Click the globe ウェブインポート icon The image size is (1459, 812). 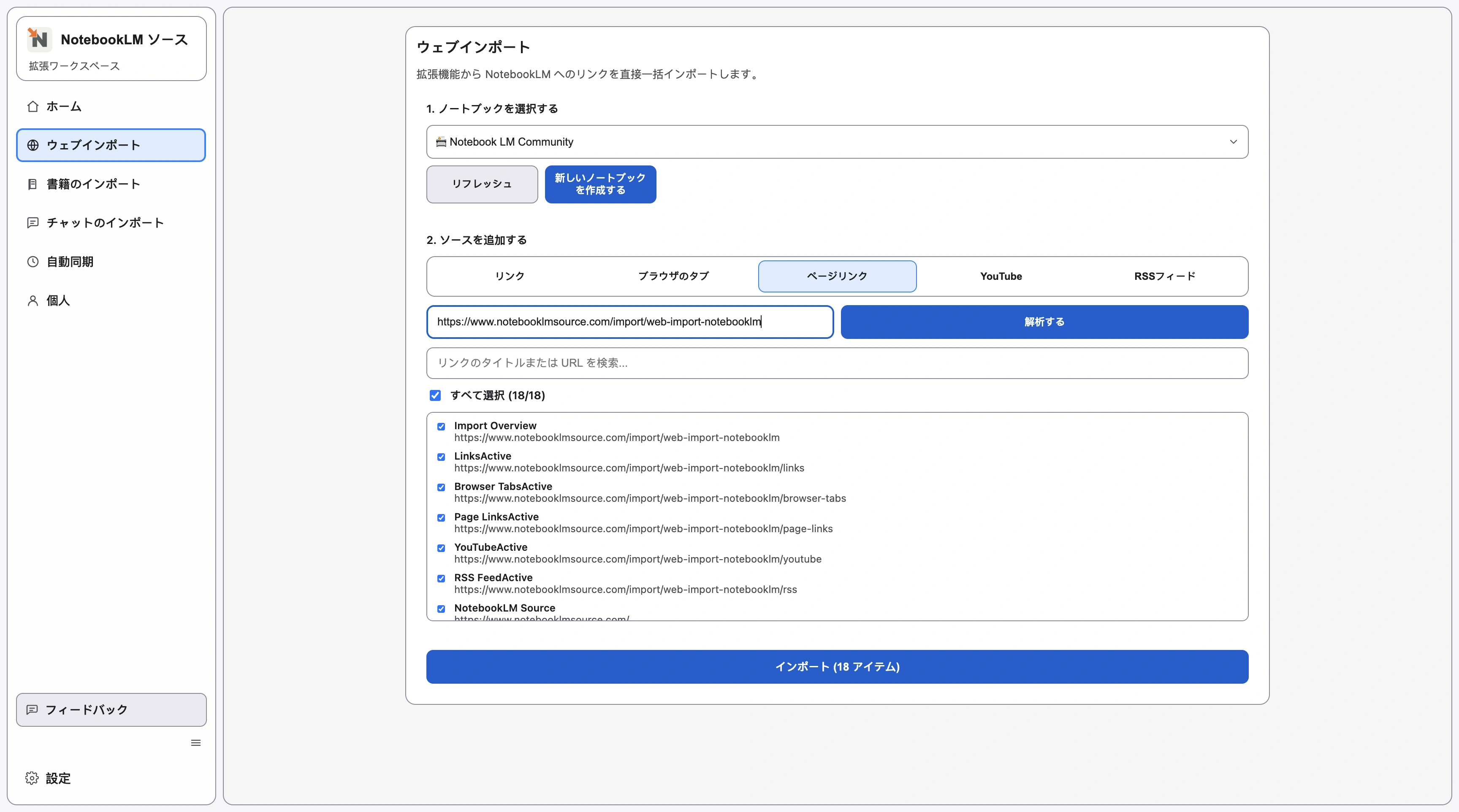[x=33, y=145]
